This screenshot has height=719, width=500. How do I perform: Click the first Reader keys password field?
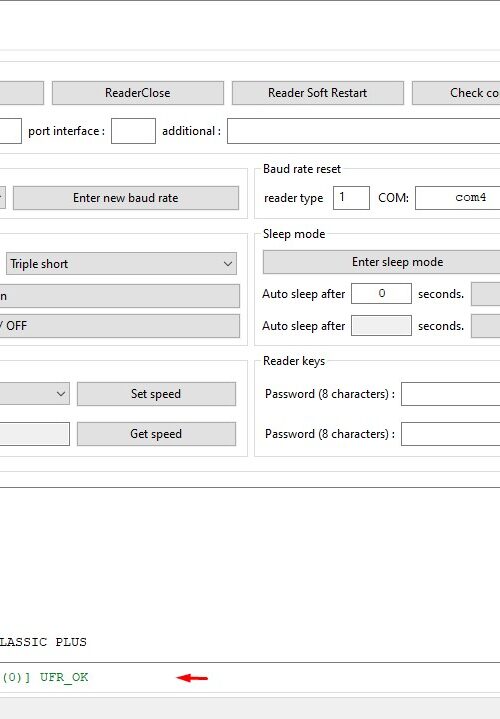(450, 394)
